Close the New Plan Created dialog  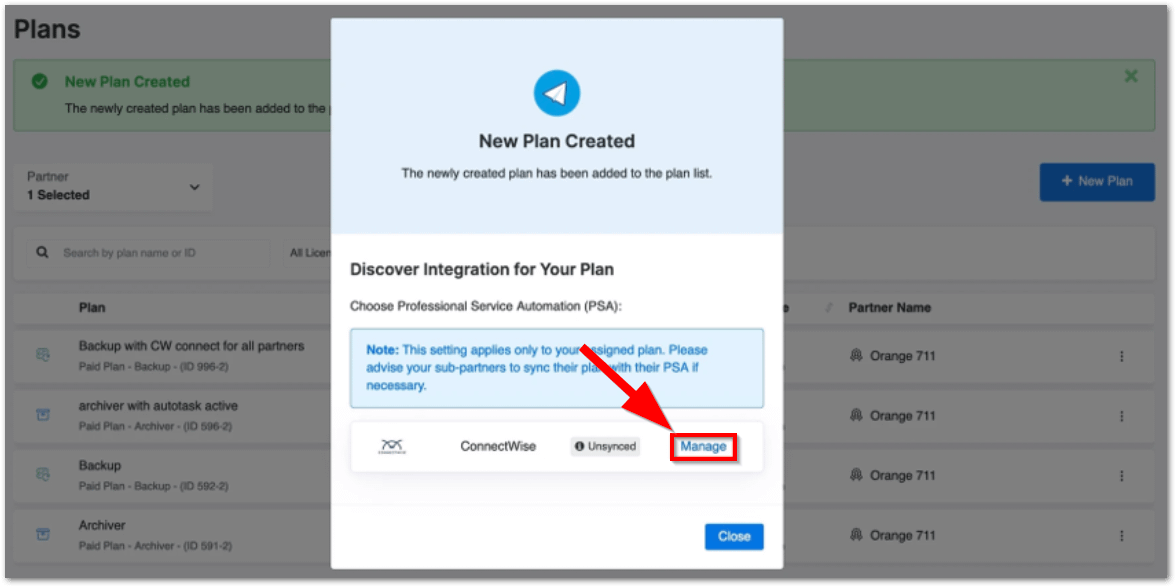tap(733, 536)
